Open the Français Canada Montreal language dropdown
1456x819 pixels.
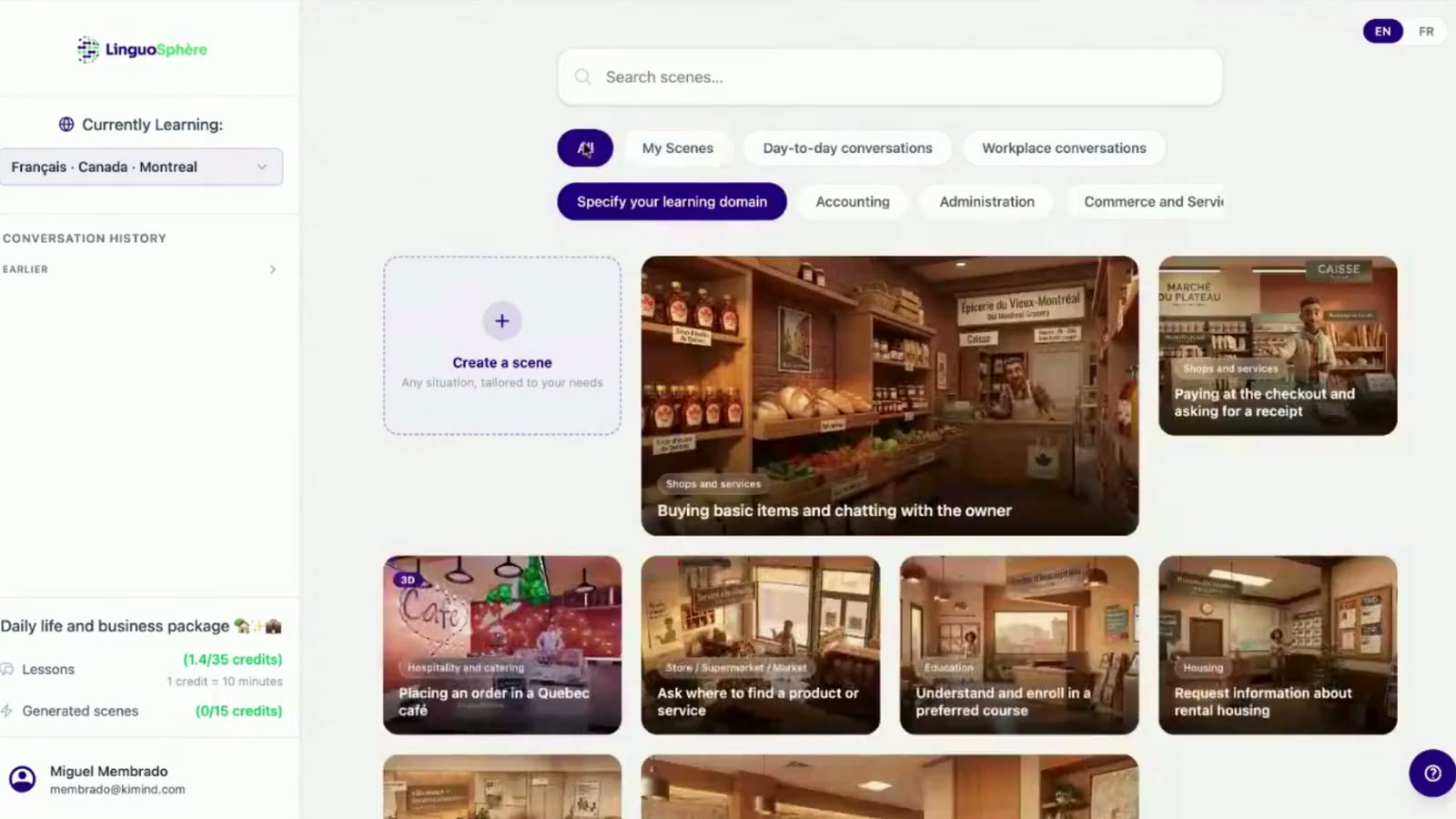click(x=140, y=167)
